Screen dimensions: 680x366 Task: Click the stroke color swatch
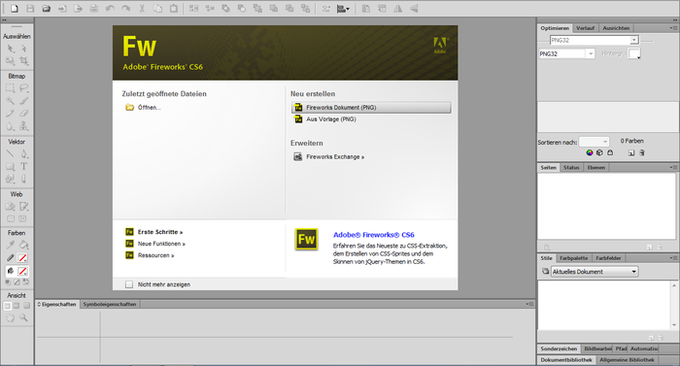tap(23, 258)
